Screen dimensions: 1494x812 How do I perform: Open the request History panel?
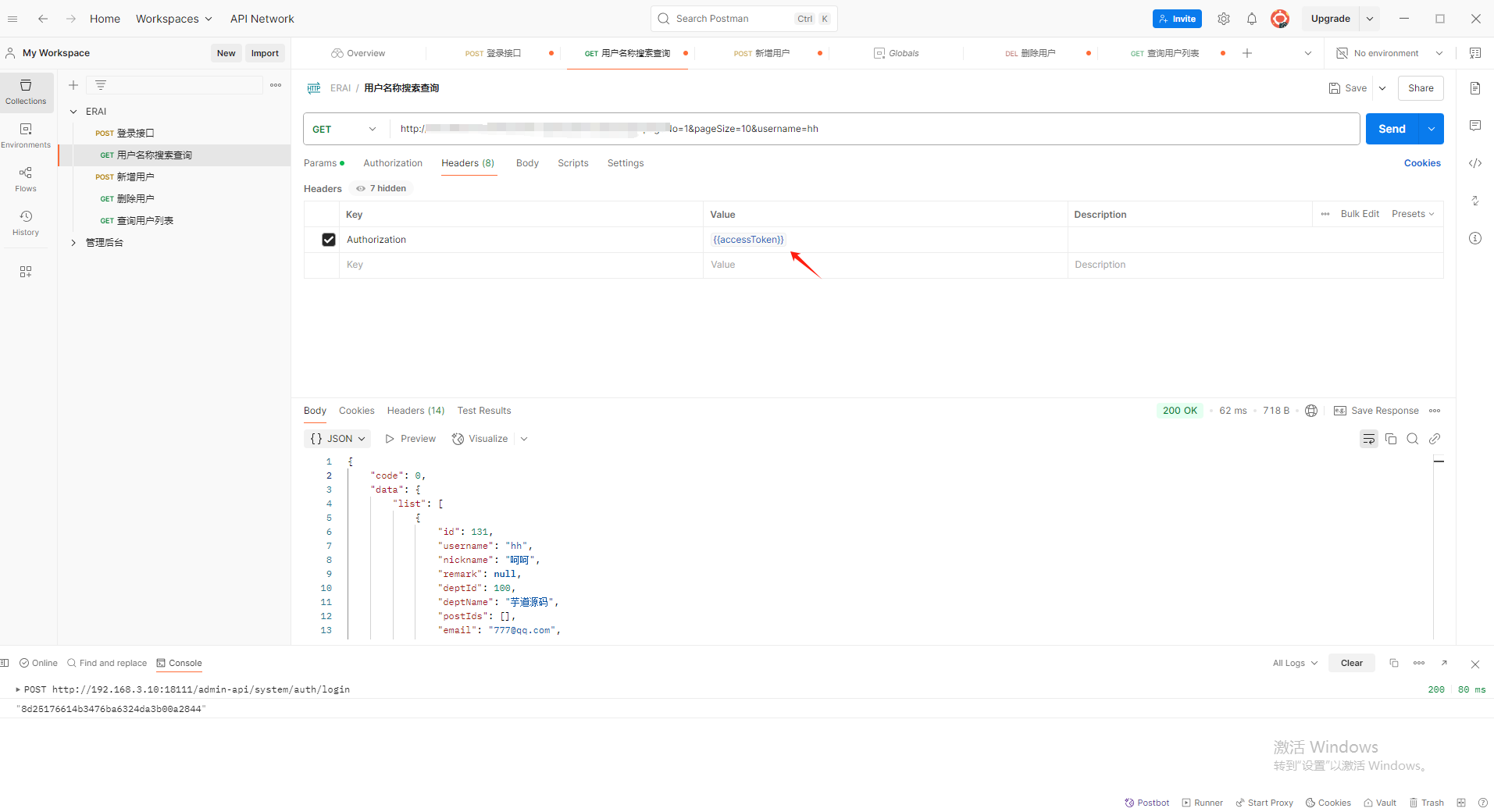pyautogui.click(x=26, y=222)
